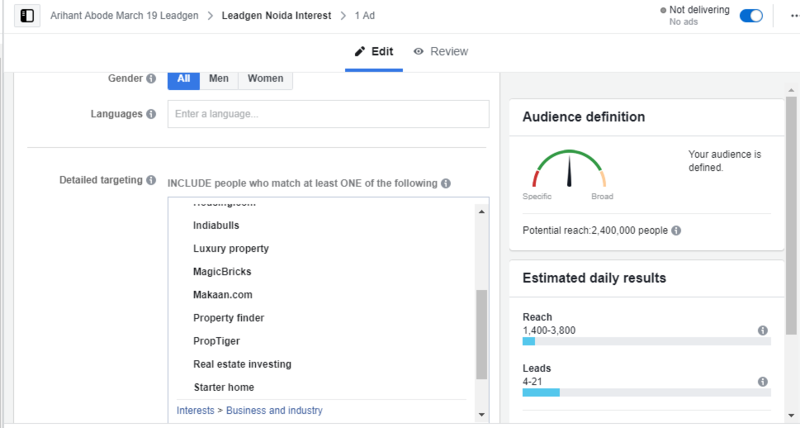
Task: Select Starter home targeting interest
Action: tap(224, 387)
